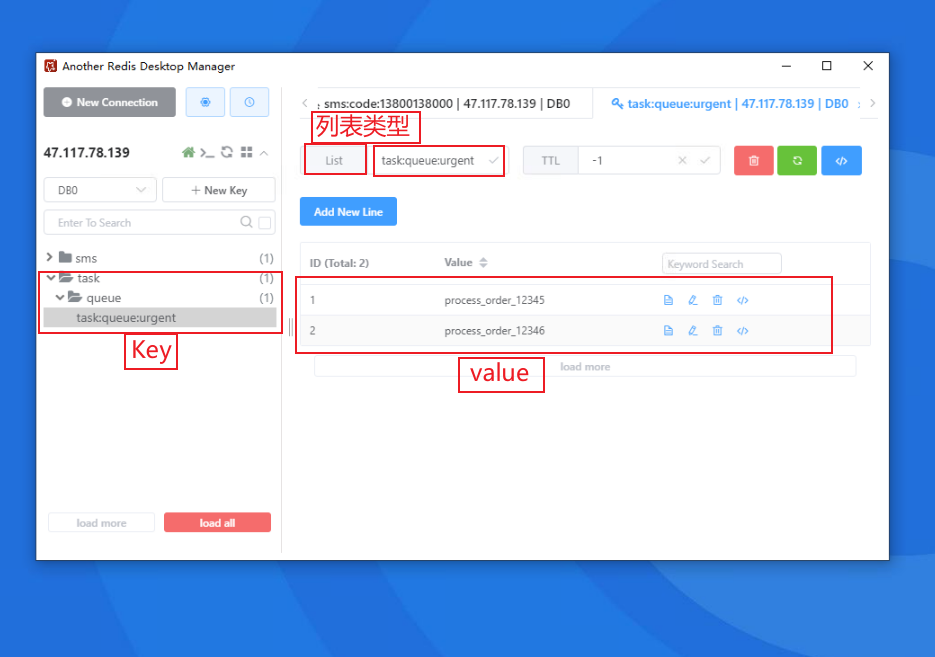Sort the list by Value column arrows
The height and width of the screenshot is (657, 935).
484,262
